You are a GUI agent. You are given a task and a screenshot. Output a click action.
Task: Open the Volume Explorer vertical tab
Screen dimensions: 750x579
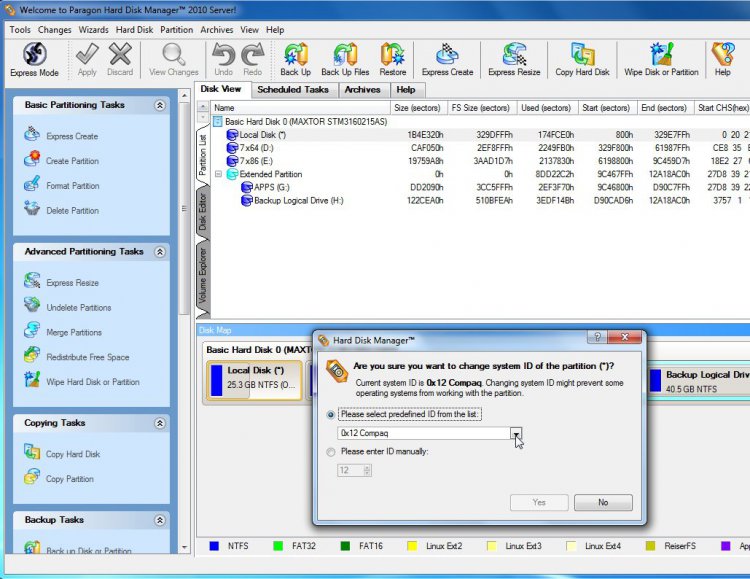tap(202, 275)
